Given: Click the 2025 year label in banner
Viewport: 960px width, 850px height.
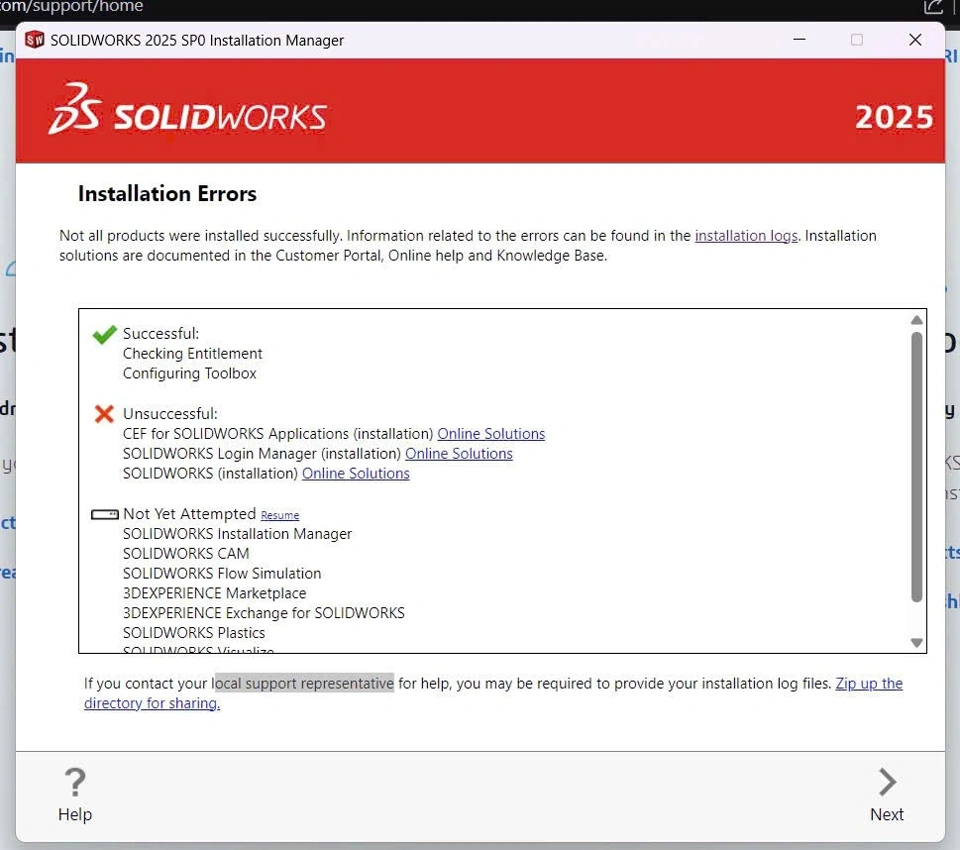Looking at the screenshot, I should point(894,117).
